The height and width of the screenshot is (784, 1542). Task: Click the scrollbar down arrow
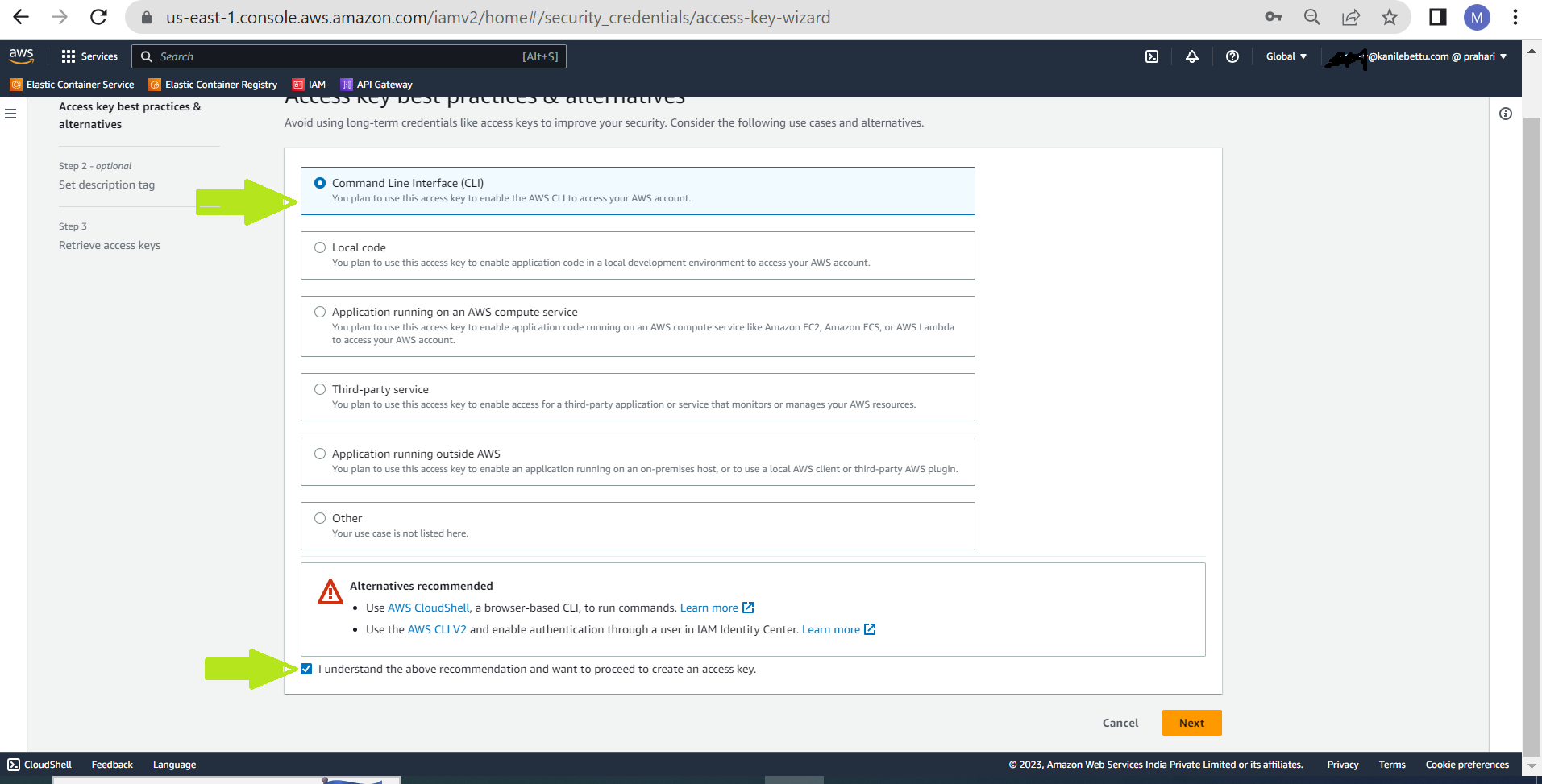point(1532,765)
